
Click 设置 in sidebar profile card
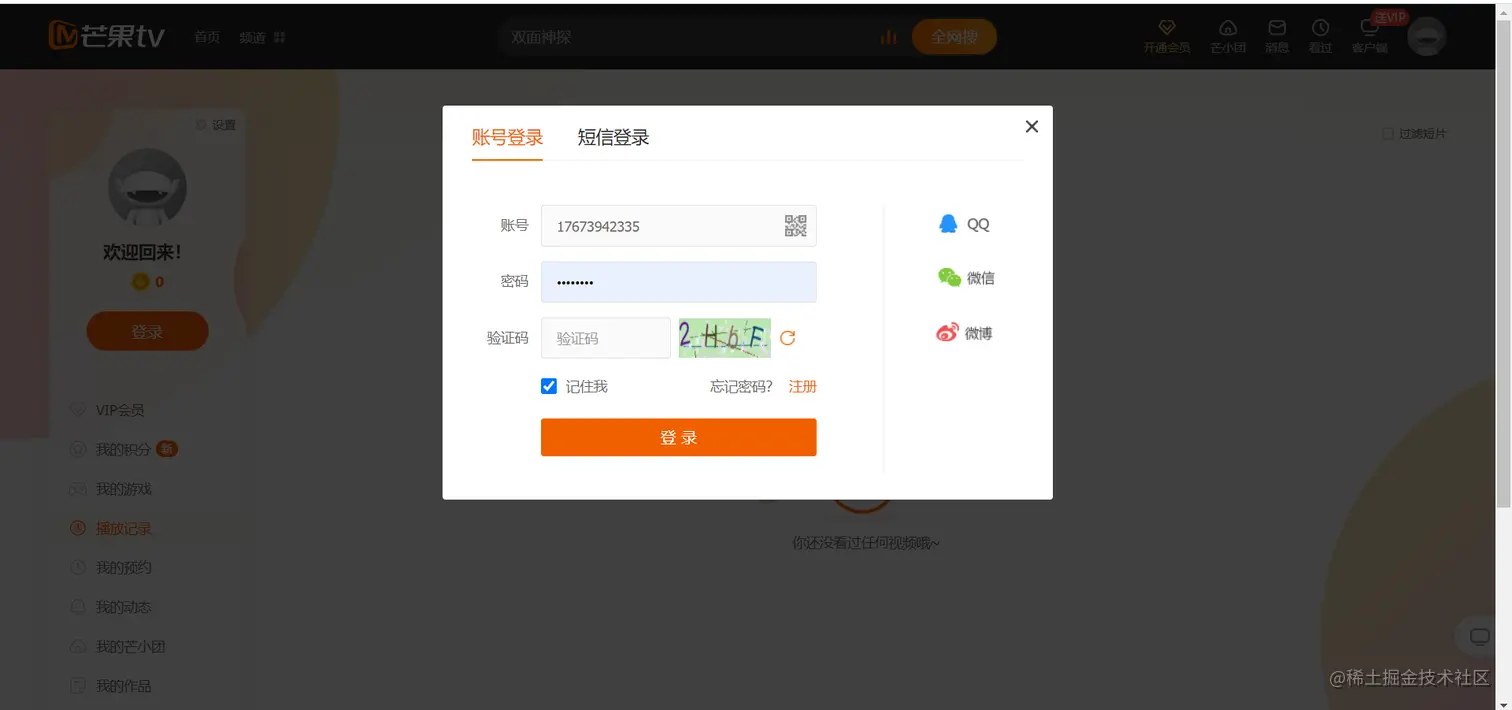pos(216,125)
